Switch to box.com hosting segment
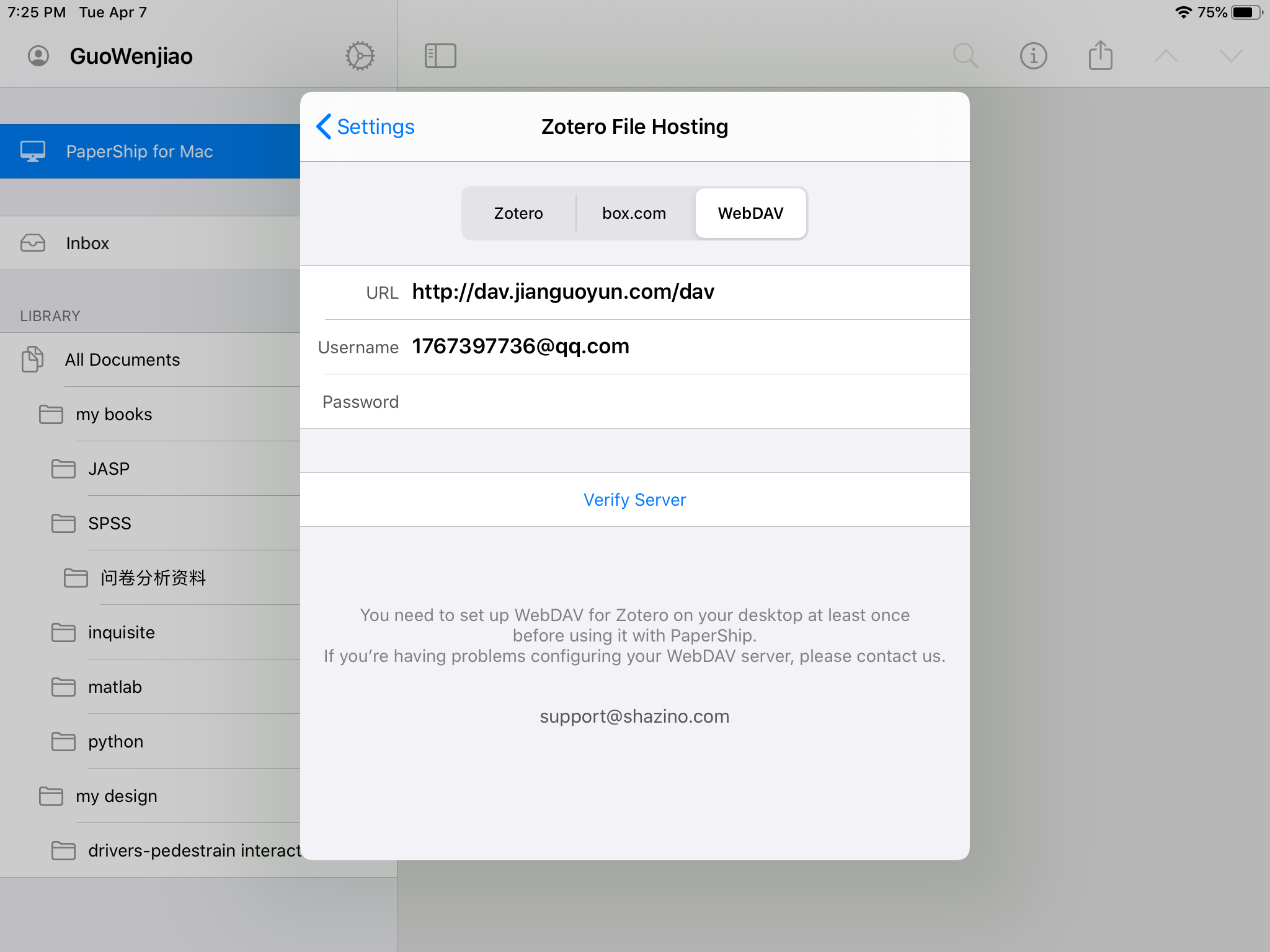This screenshot has height=952, width=1270. [634, 213]
